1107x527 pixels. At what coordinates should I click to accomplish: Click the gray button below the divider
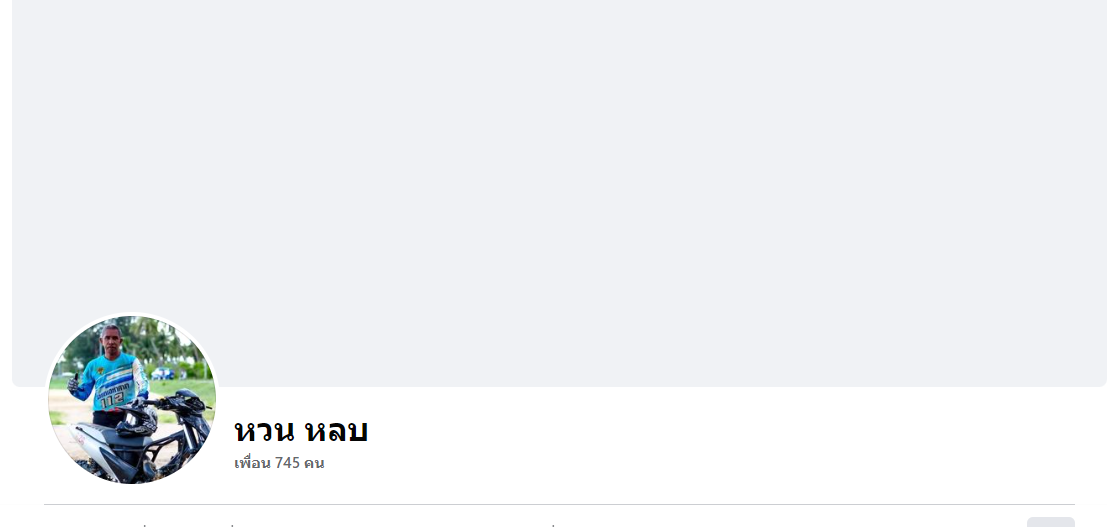coord(1051,522)
